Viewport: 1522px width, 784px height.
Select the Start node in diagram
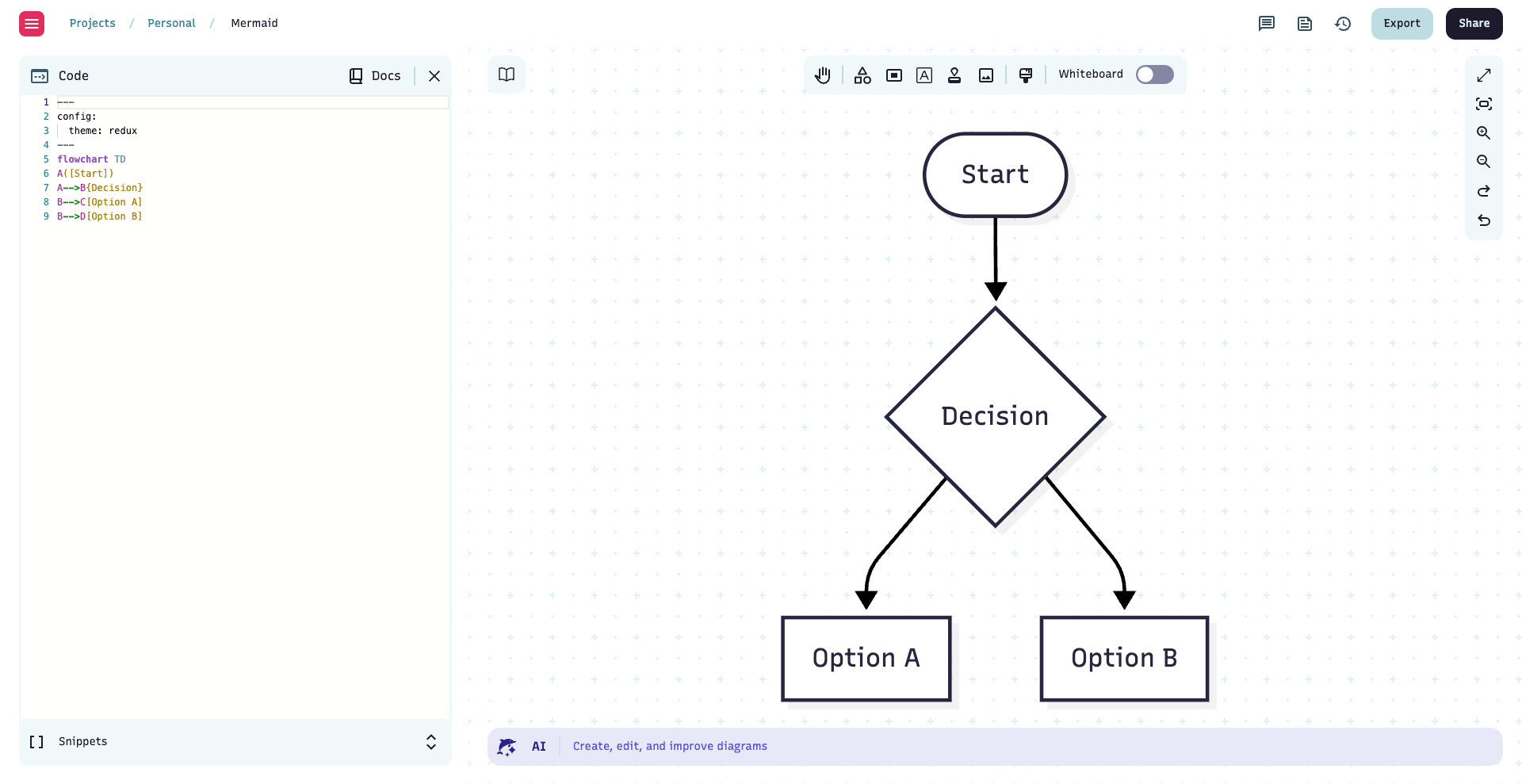(996, 175)
